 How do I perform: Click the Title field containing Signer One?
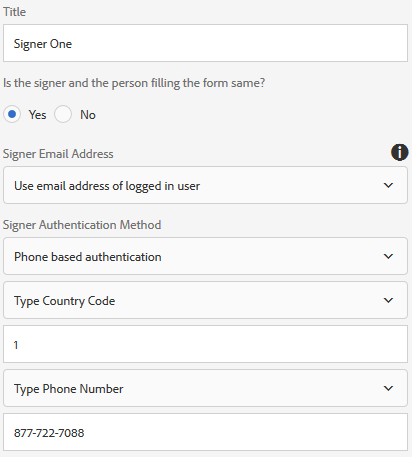click(205, 43)
